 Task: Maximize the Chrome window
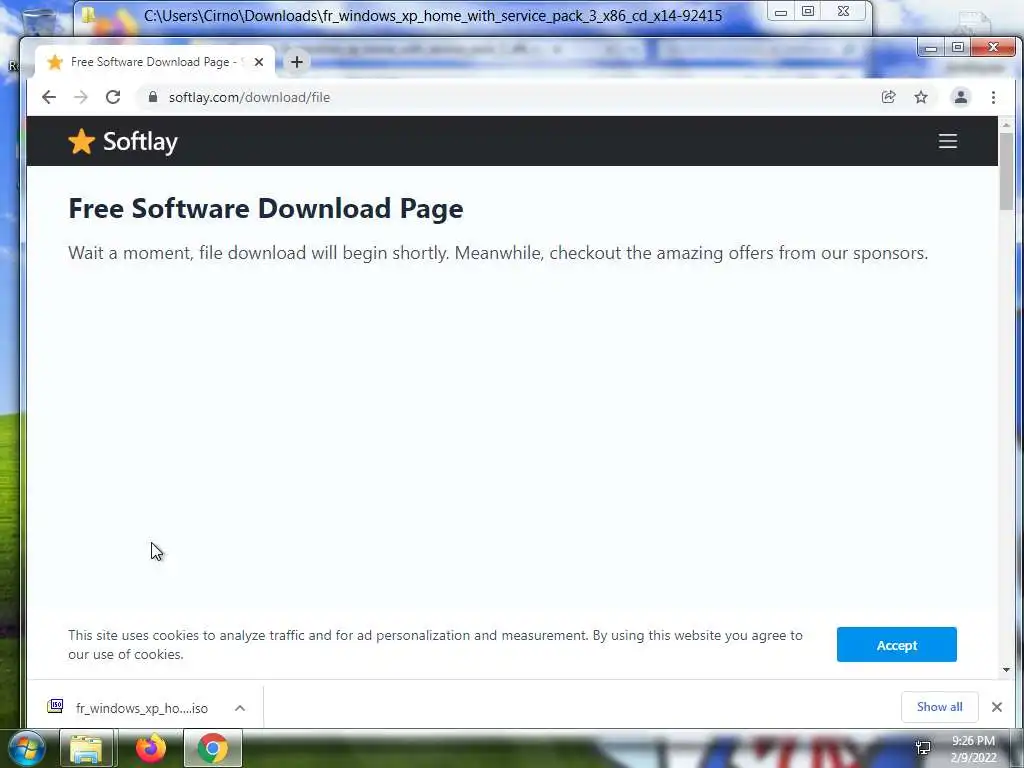click(x=957, y=48)
